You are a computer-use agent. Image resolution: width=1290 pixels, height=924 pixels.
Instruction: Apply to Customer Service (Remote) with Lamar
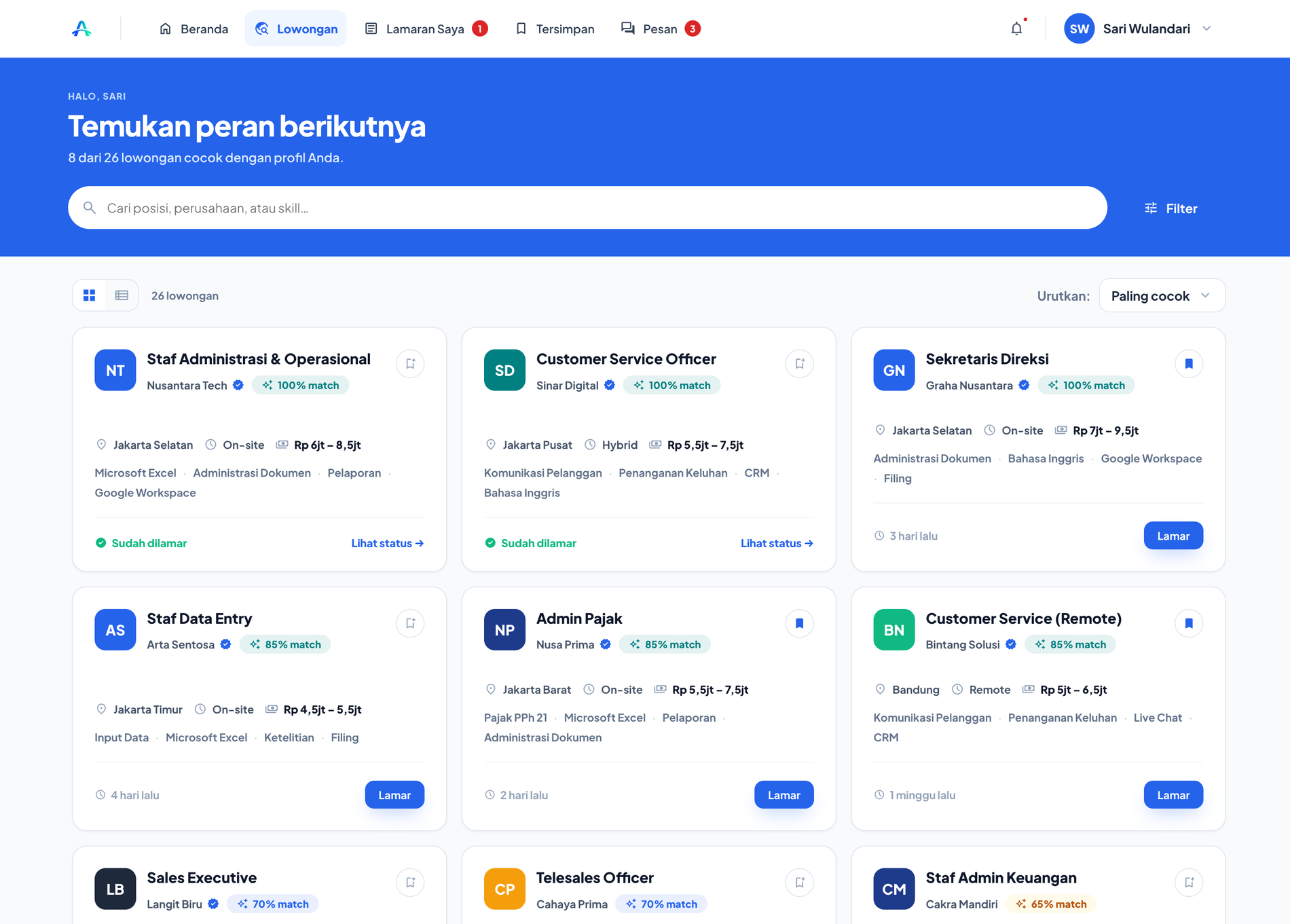pos(1173,795)
